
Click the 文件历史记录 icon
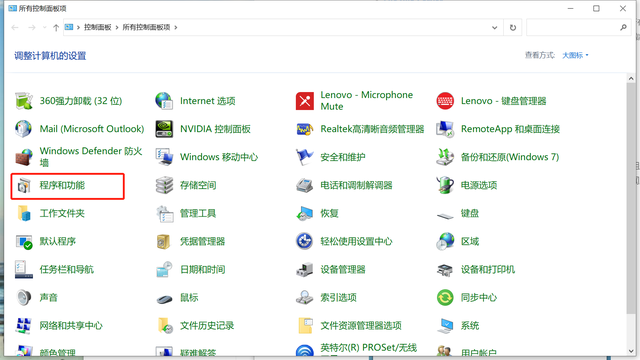pyautogui.click(x=164, y=326)
